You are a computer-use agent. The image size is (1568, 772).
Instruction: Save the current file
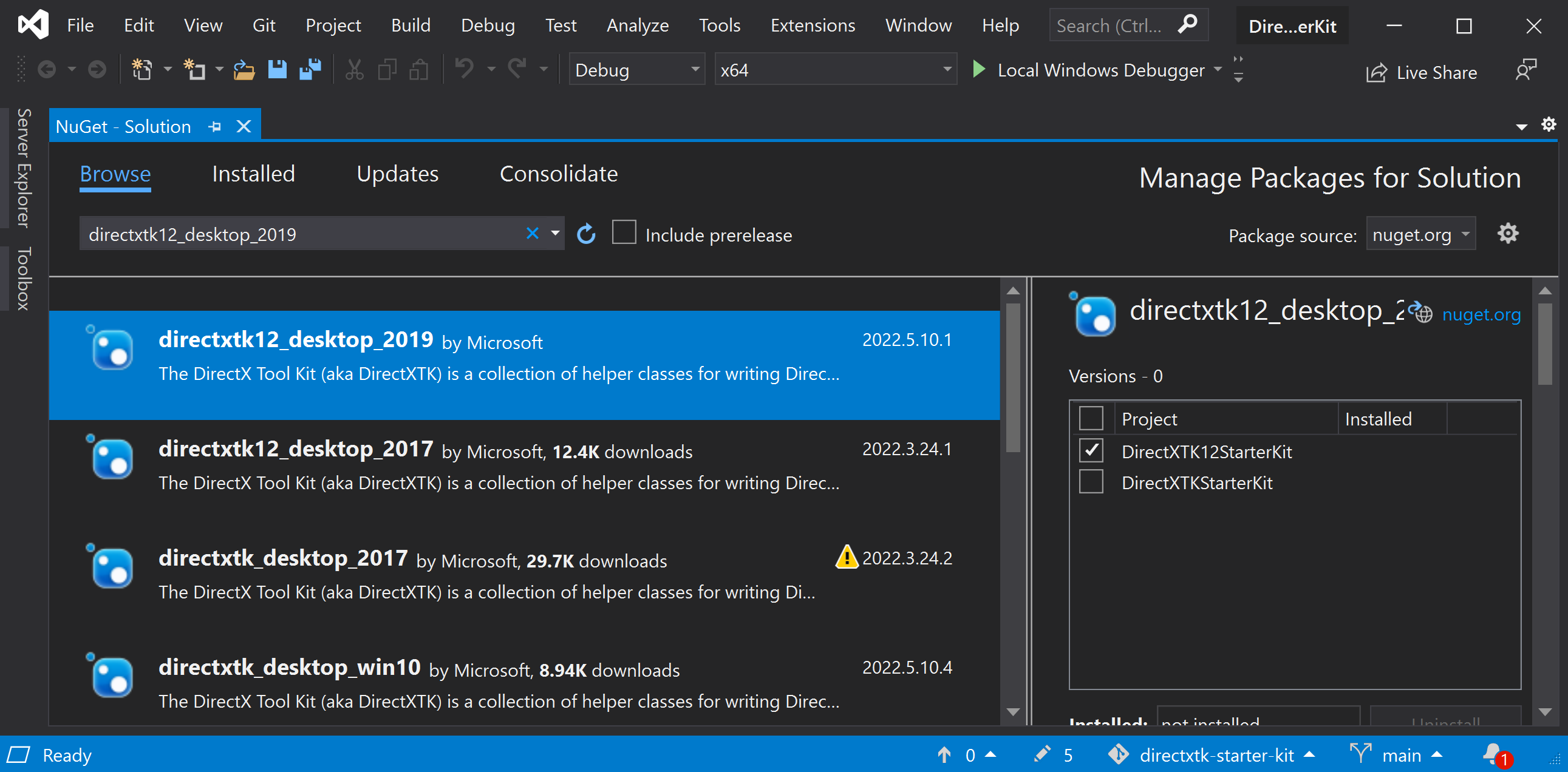(278, 70)
